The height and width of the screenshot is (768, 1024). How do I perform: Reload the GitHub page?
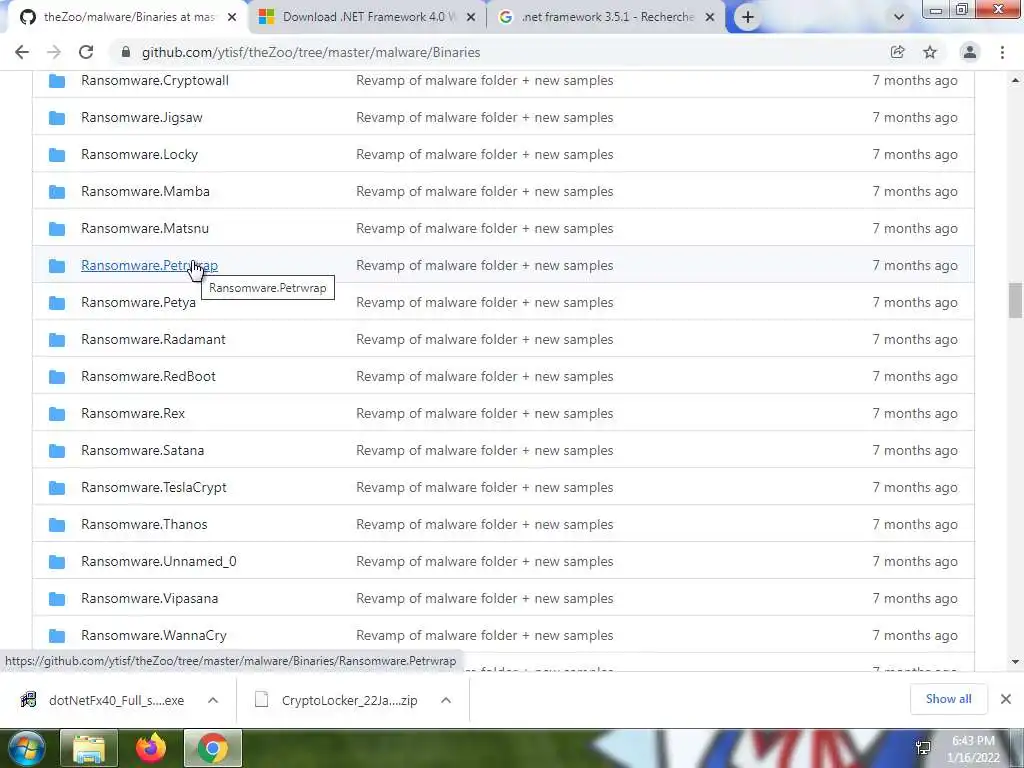pos(86,52)
